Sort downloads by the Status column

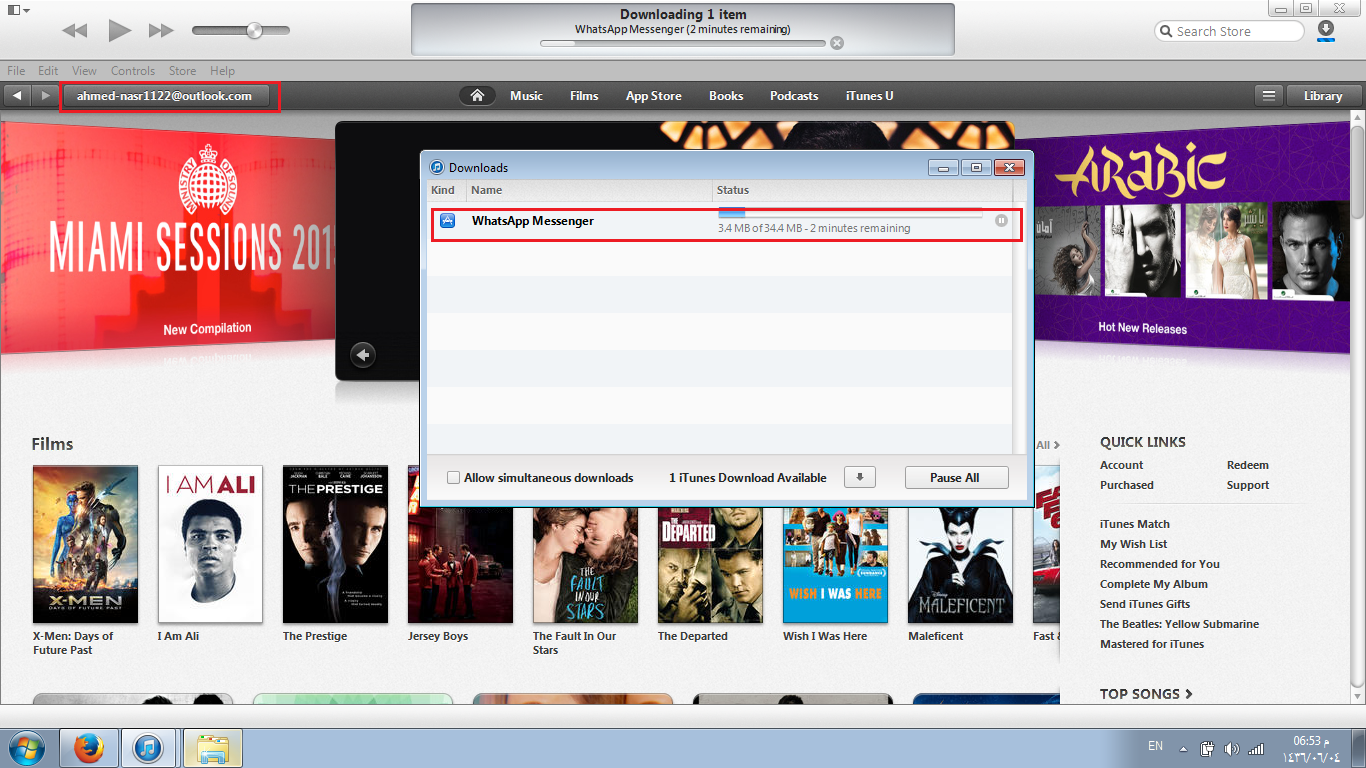pyautogui.click(x=862, y=190)
